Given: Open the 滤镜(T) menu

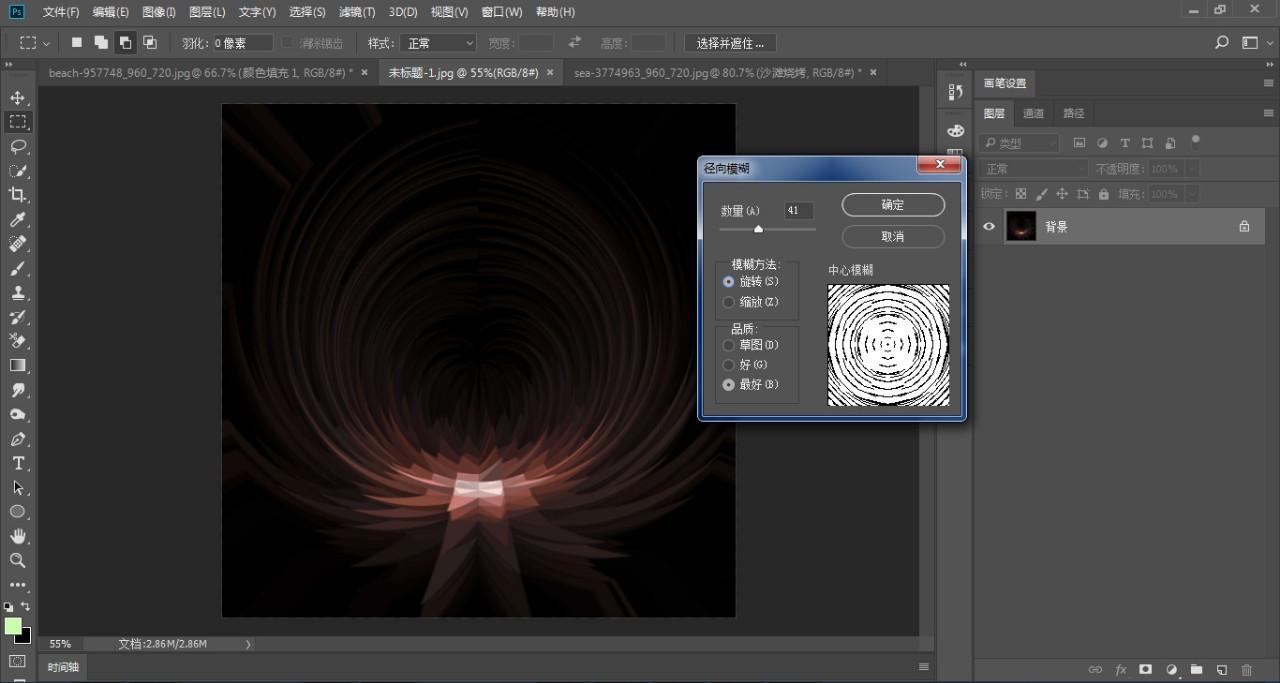Looking at the screenshot, I should coord(357,12).
